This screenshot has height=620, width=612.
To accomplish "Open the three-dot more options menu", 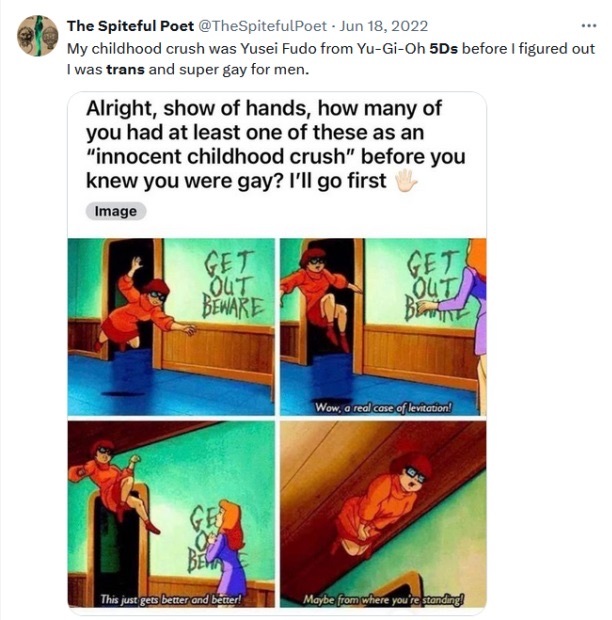I will (589, 26).
